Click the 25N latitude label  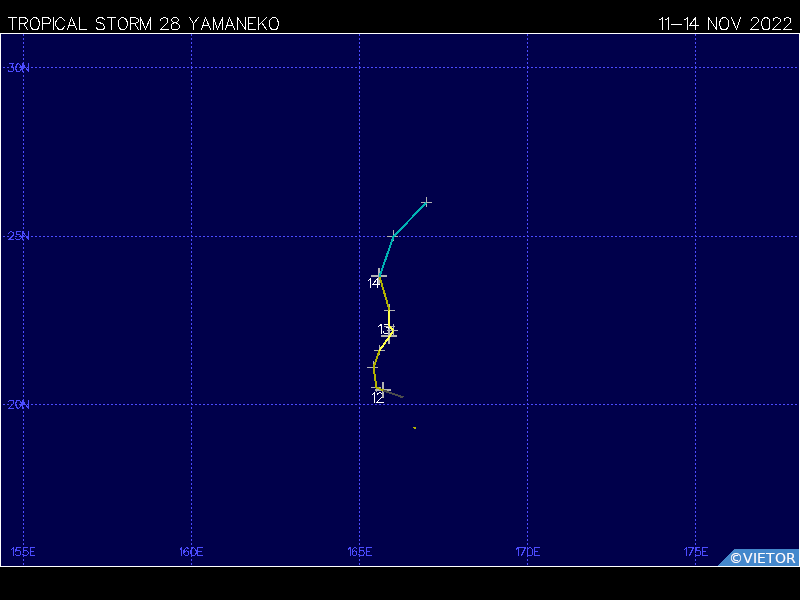click(x=18, y=236)
